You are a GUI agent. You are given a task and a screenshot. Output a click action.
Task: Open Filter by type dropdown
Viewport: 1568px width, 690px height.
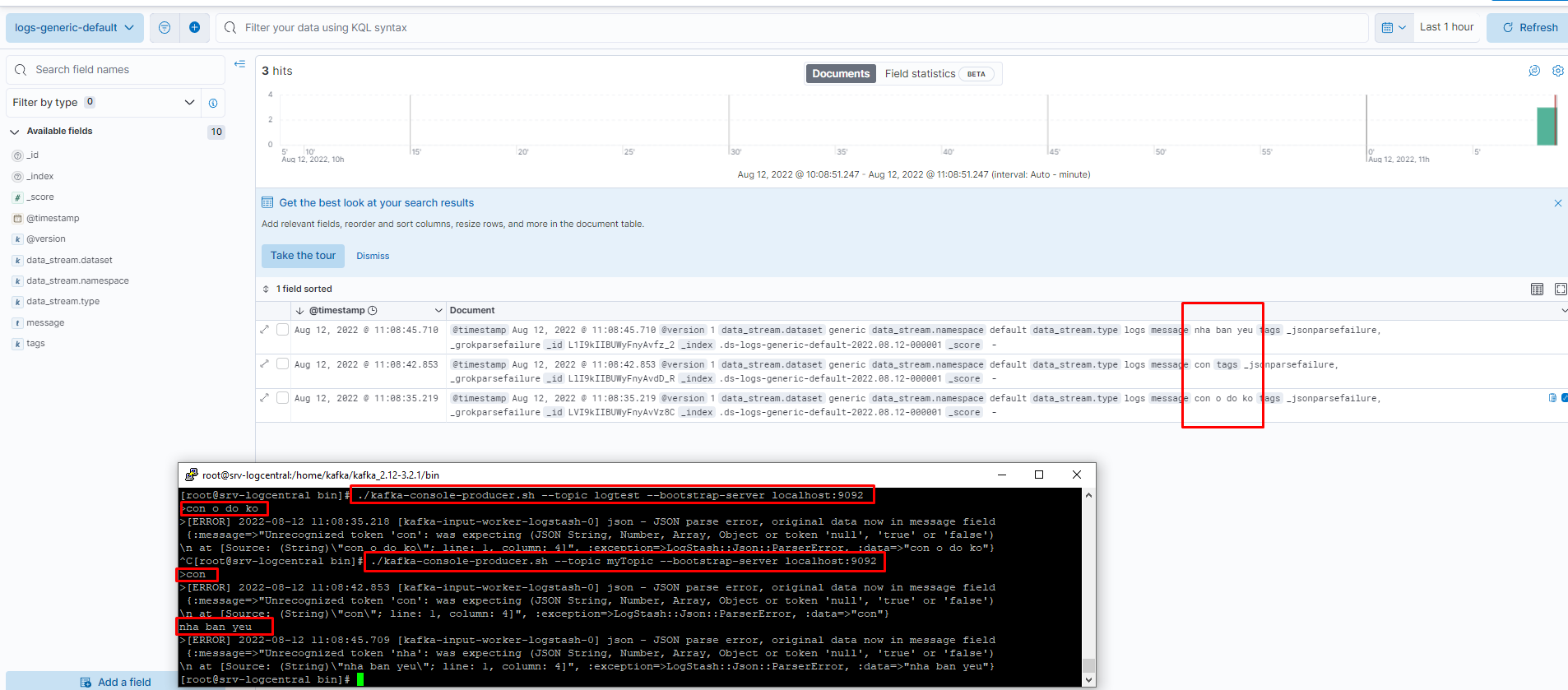click(104, 103)
